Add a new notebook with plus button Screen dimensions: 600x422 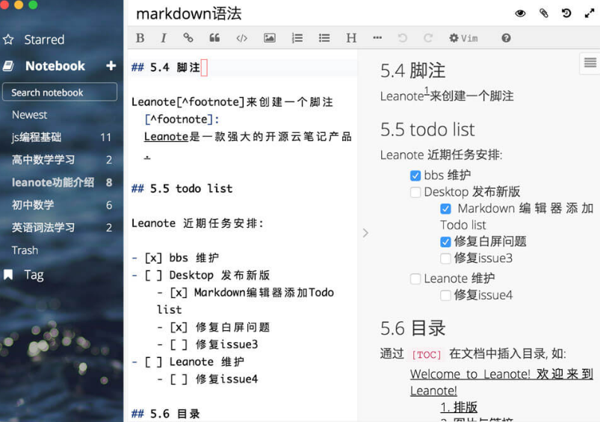(x=110, y=66)
